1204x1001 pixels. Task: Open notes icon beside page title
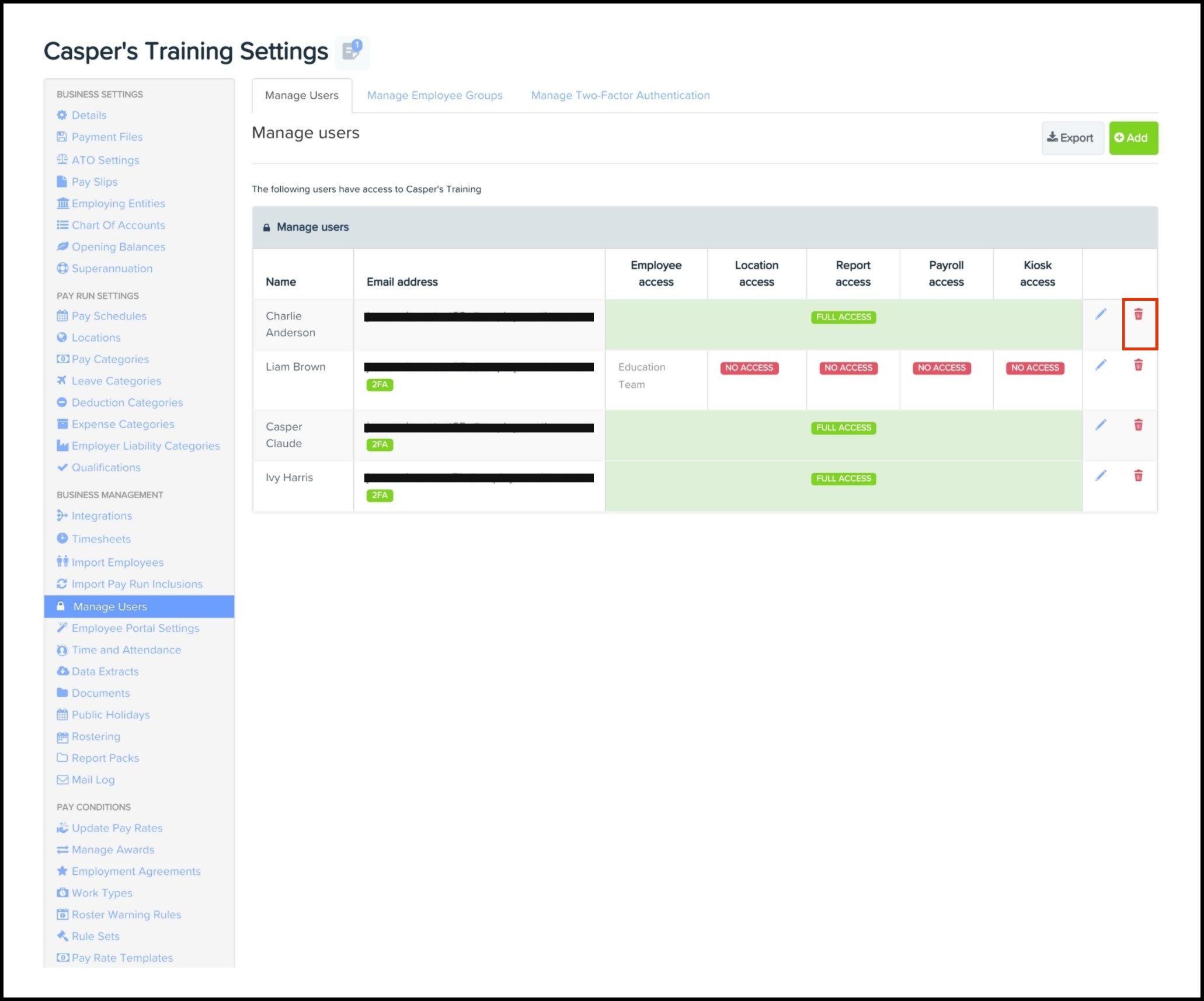click(352, 51)
